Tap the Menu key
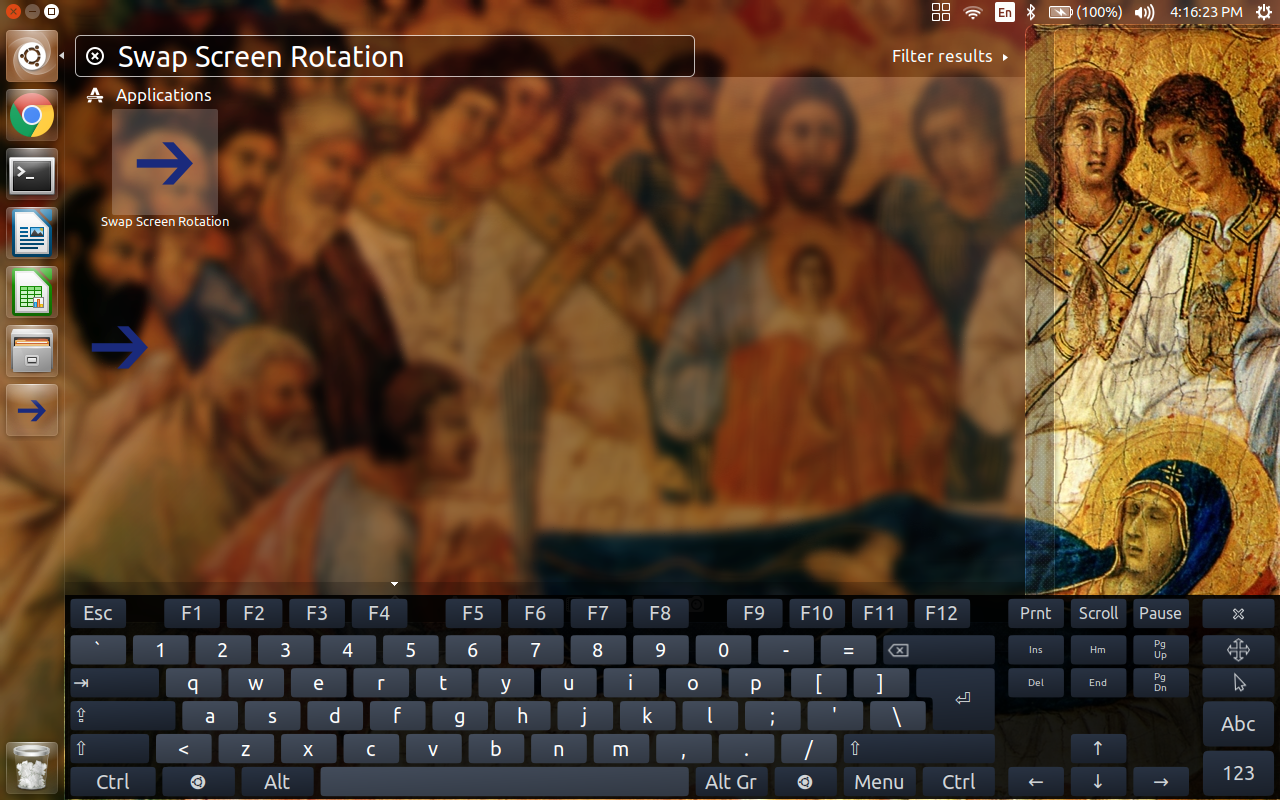 coord(879,782)
